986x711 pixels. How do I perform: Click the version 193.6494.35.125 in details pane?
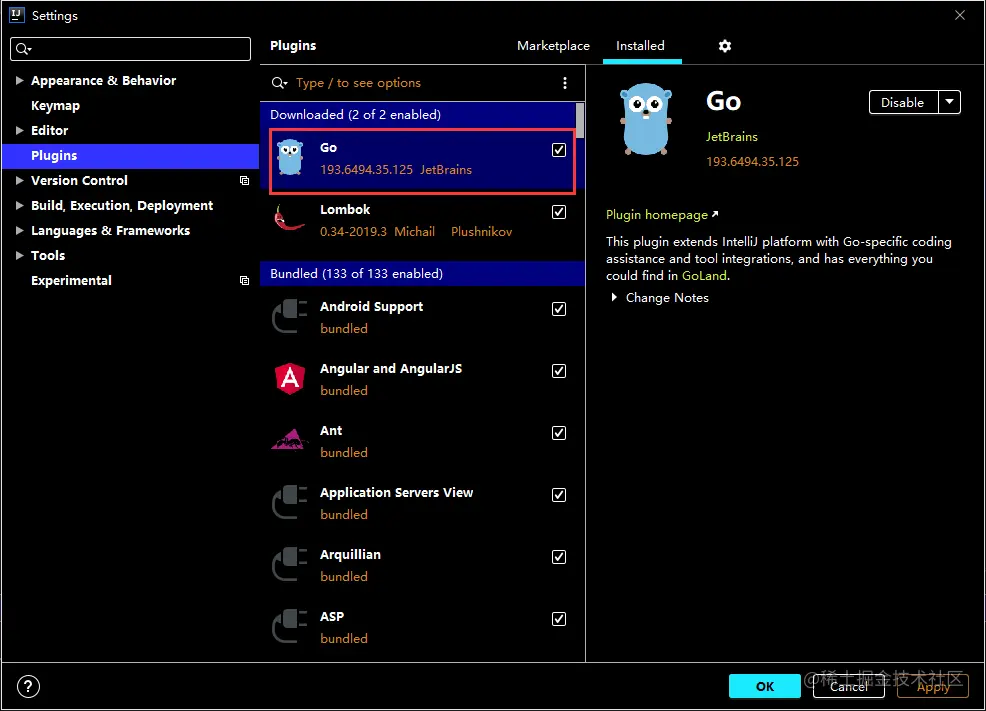tap(752, 162)
